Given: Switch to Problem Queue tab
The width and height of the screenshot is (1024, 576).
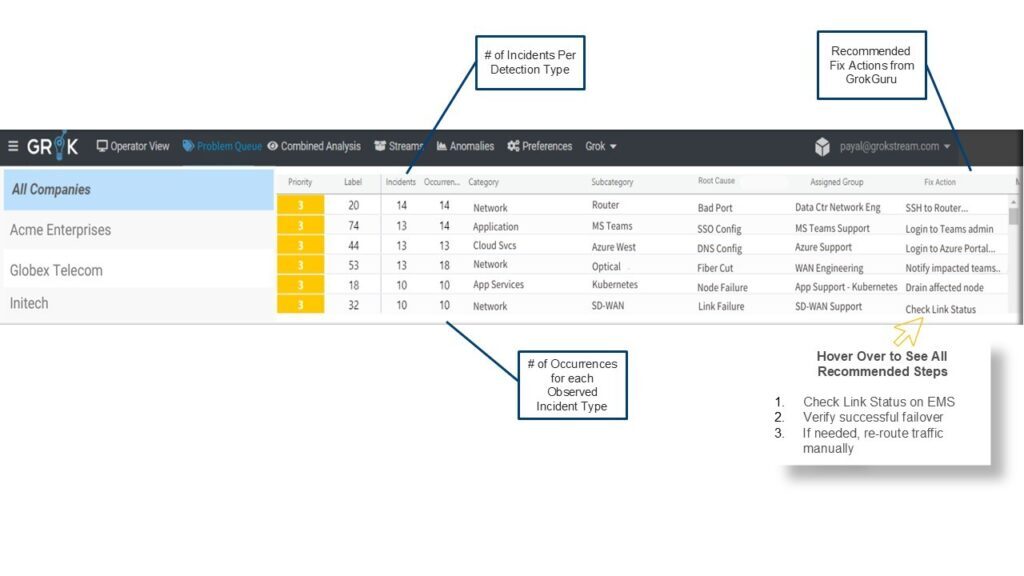Looking at the screenshot, I should coord(222,146).
